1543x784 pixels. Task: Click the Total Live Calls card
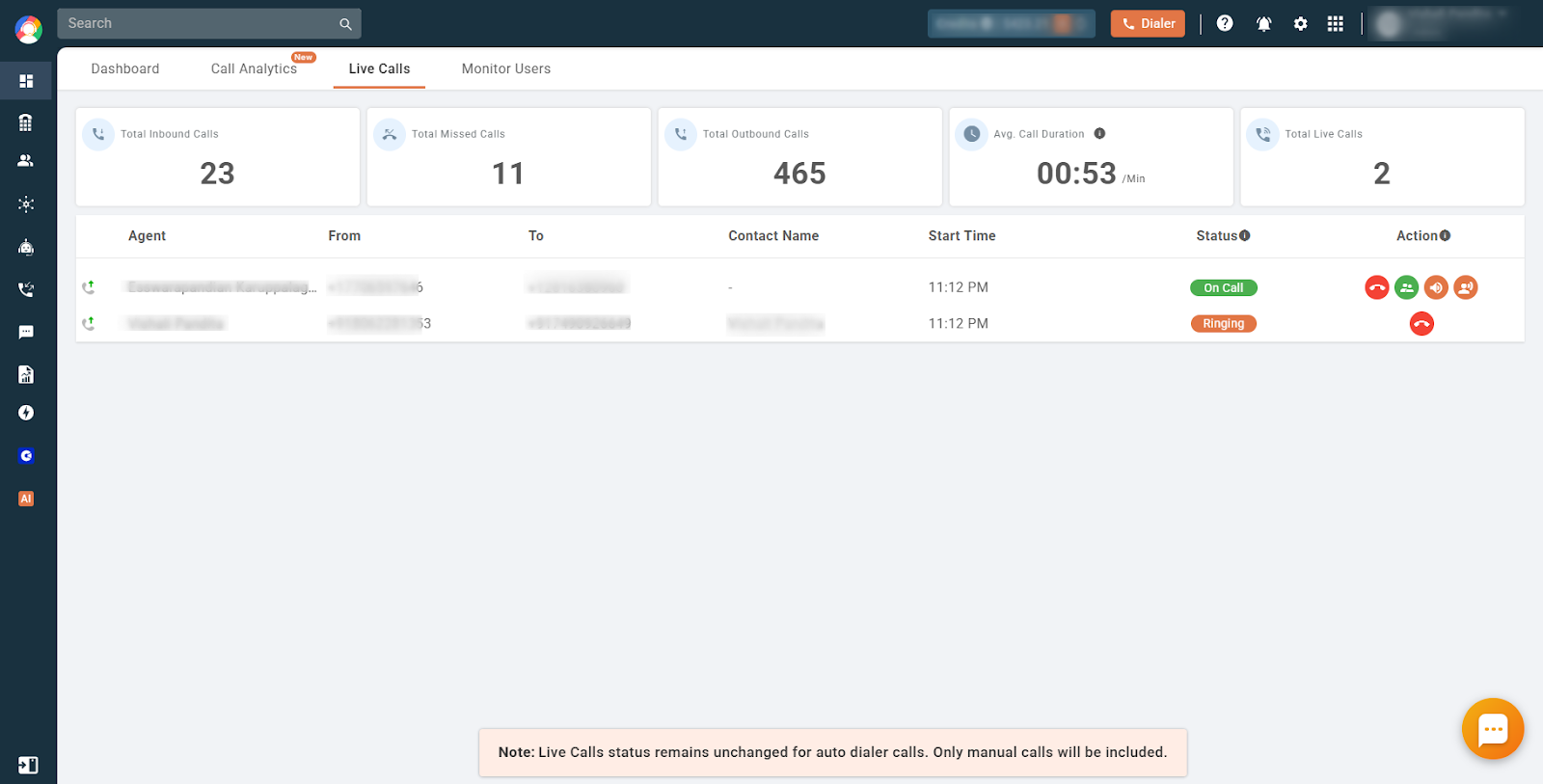(1382, 156)
